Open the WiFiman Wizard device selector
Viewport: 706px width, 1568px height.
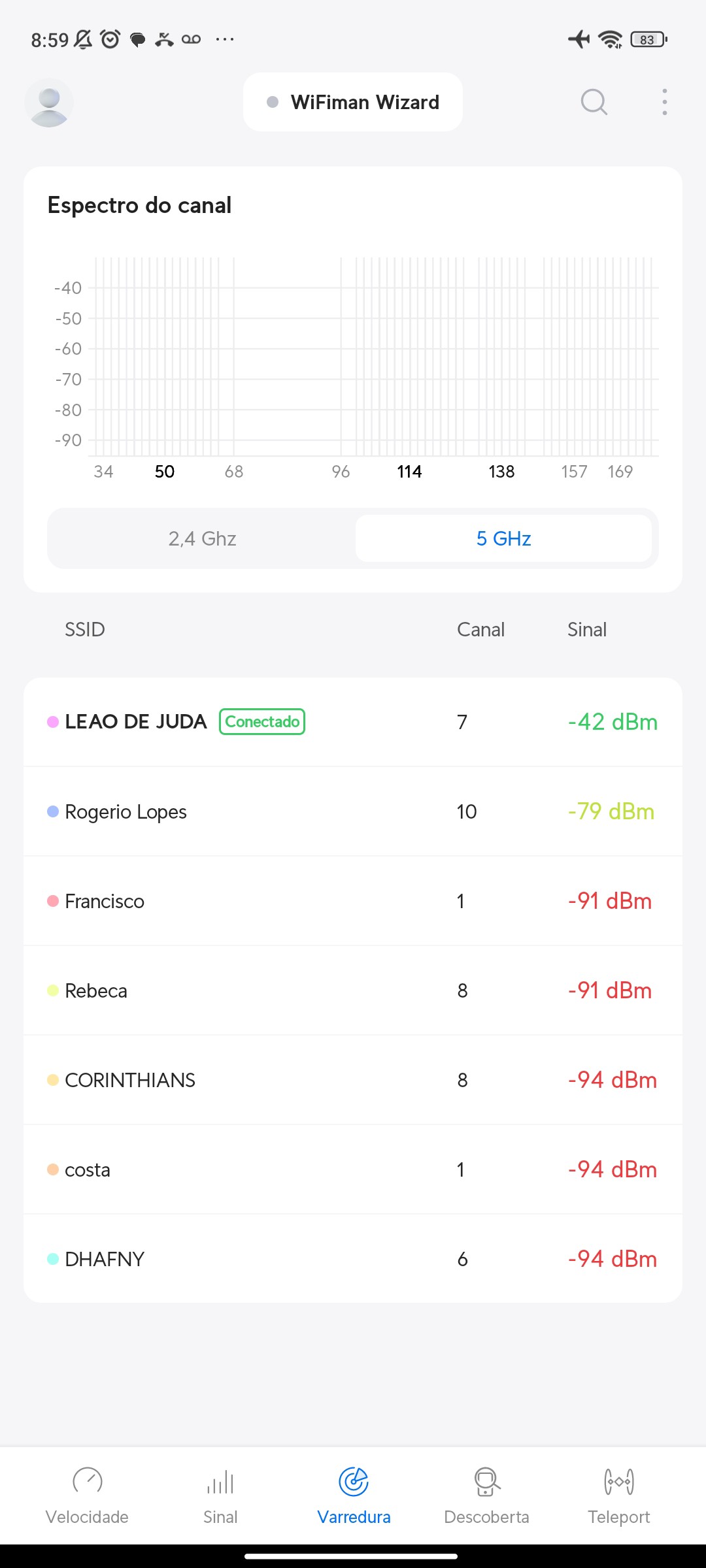pos(353,102)
